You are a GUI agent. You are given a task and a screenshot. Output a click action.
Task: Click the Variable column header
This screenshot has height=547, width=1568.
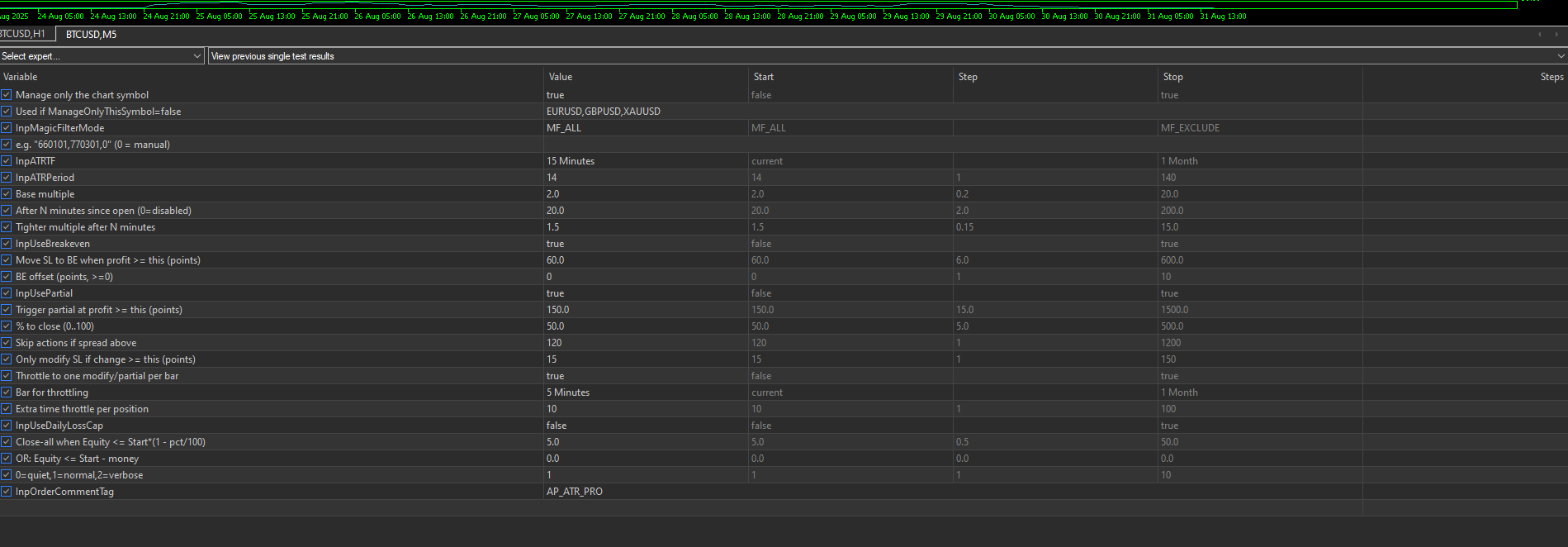(x=21, y=77)
